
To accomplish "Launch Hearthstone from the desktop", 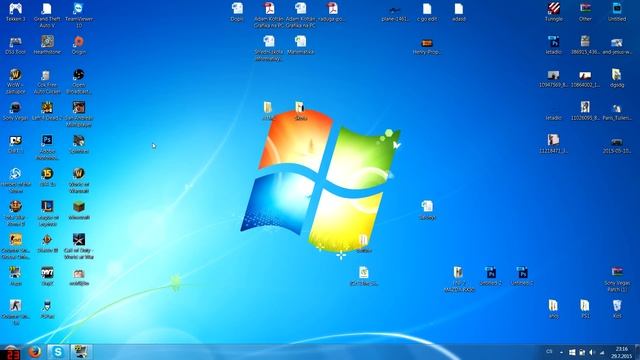I will coord(47,45).
